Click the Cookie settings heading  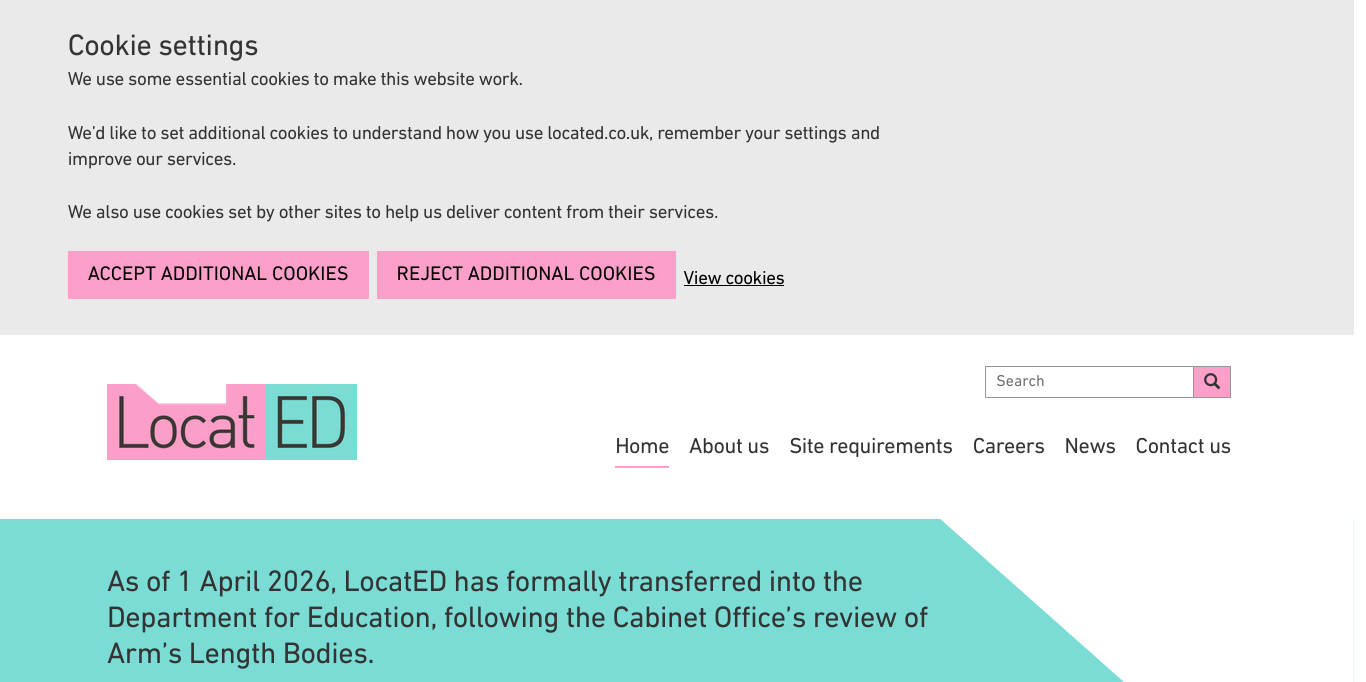163,46
